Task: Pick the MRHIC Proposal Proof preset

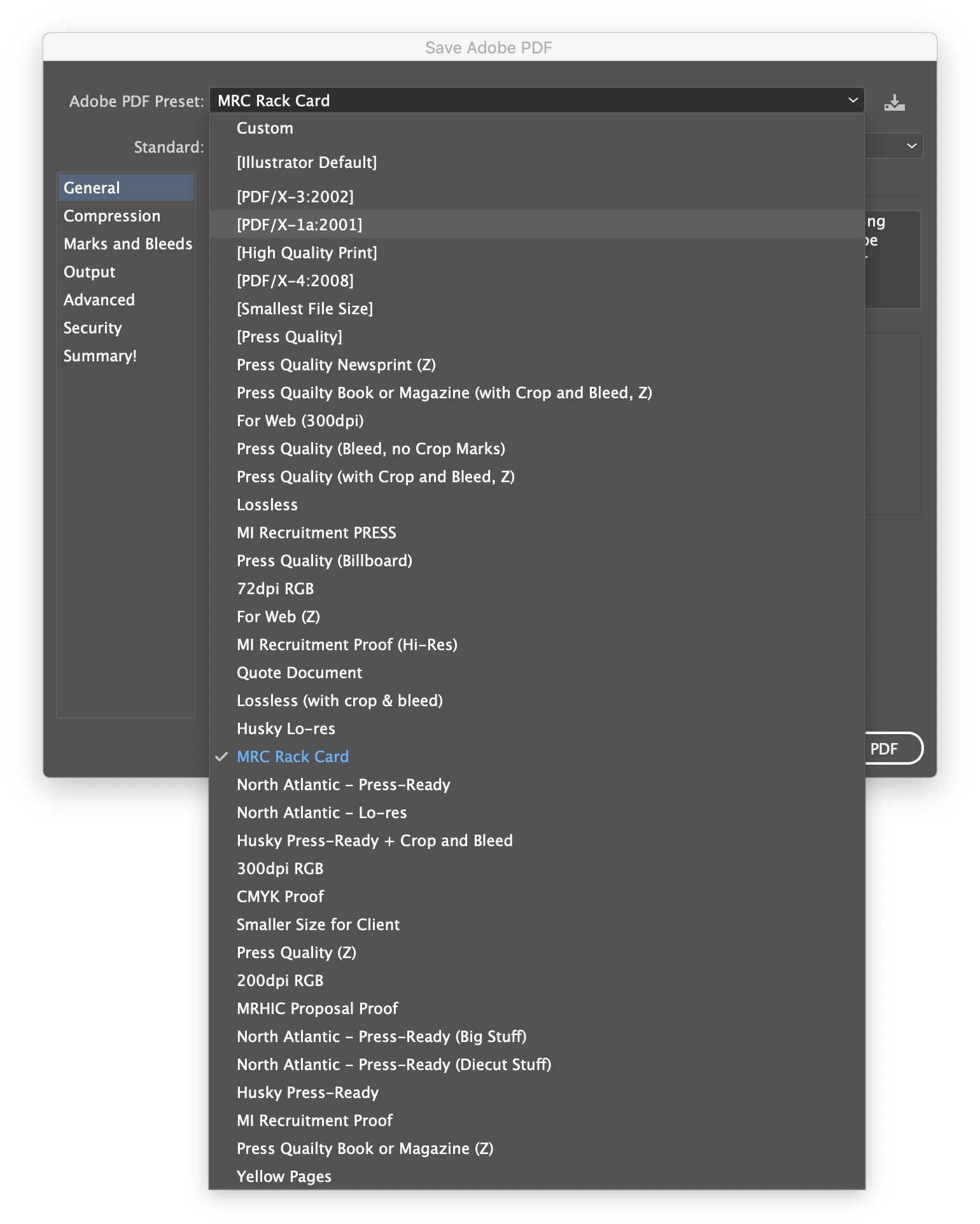Action: [x=537, y=1008]
